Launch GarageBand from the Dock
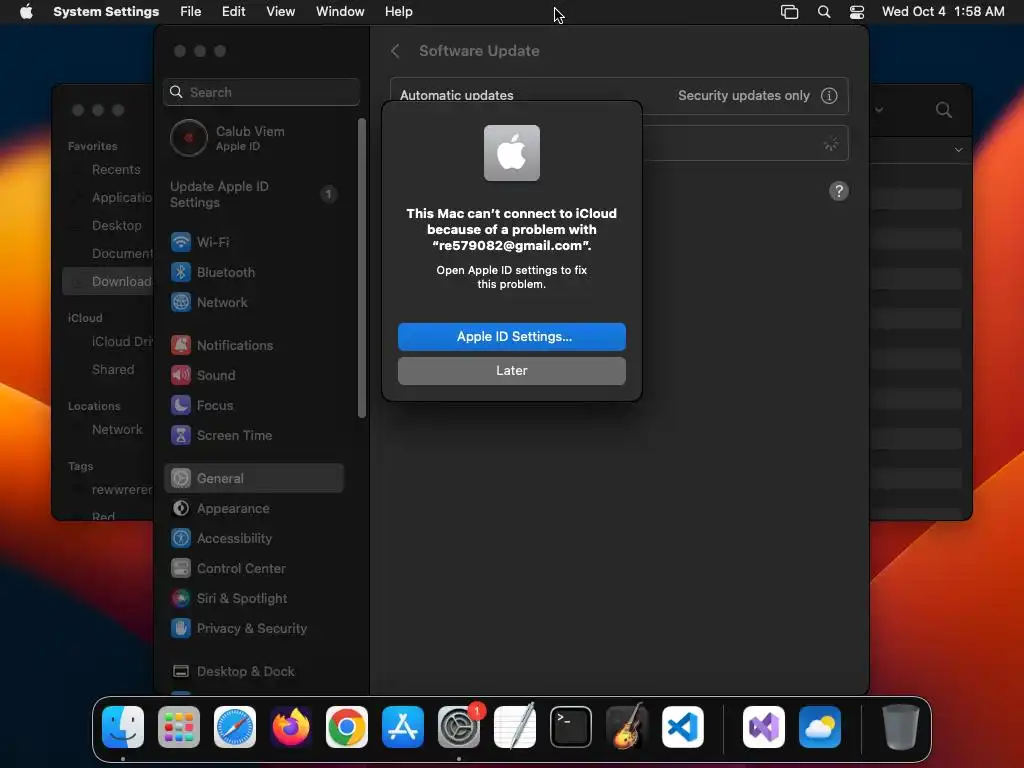Viewport: 1024px width, 768px height. pos(627,726)
